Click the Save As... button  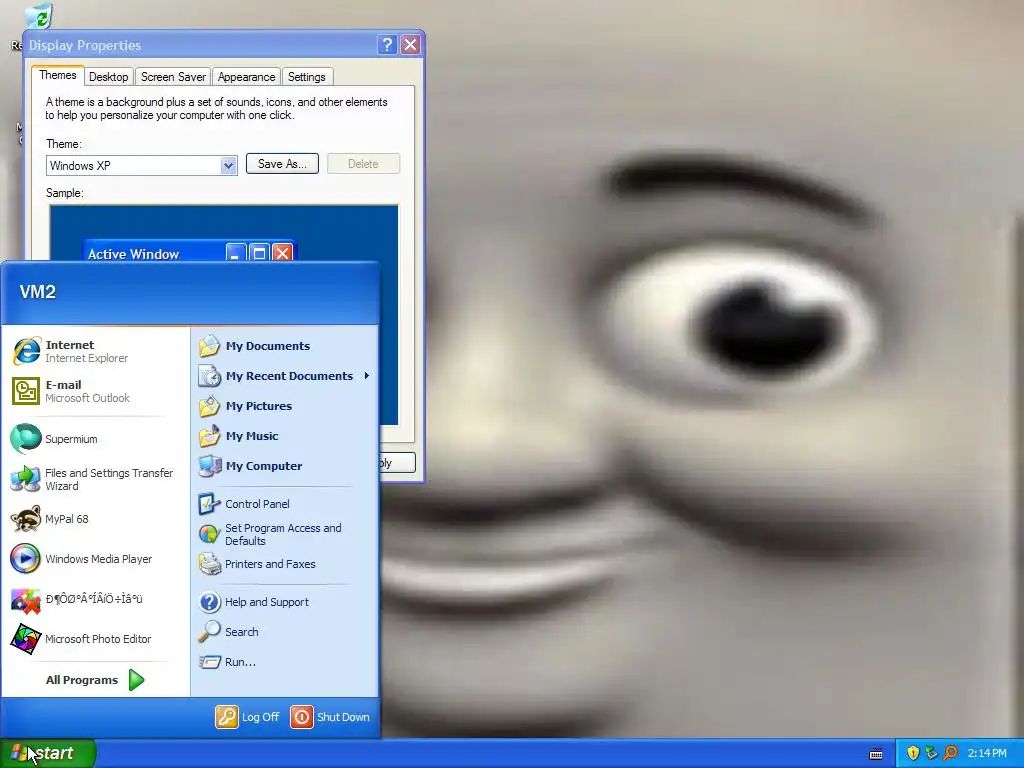(282, 164)
